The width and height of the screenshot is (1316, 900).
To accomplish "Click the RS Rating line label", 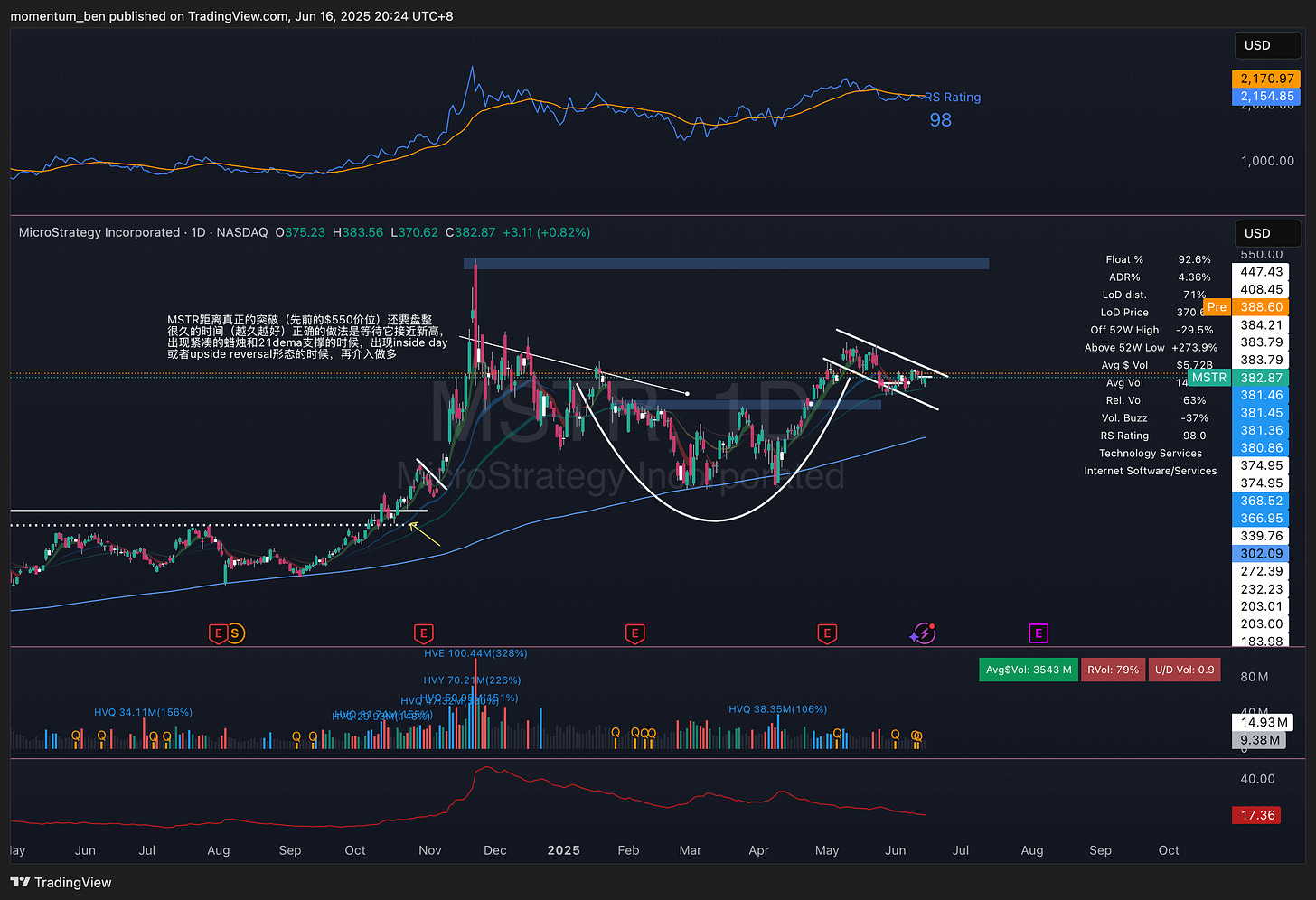I will point(953,98).
